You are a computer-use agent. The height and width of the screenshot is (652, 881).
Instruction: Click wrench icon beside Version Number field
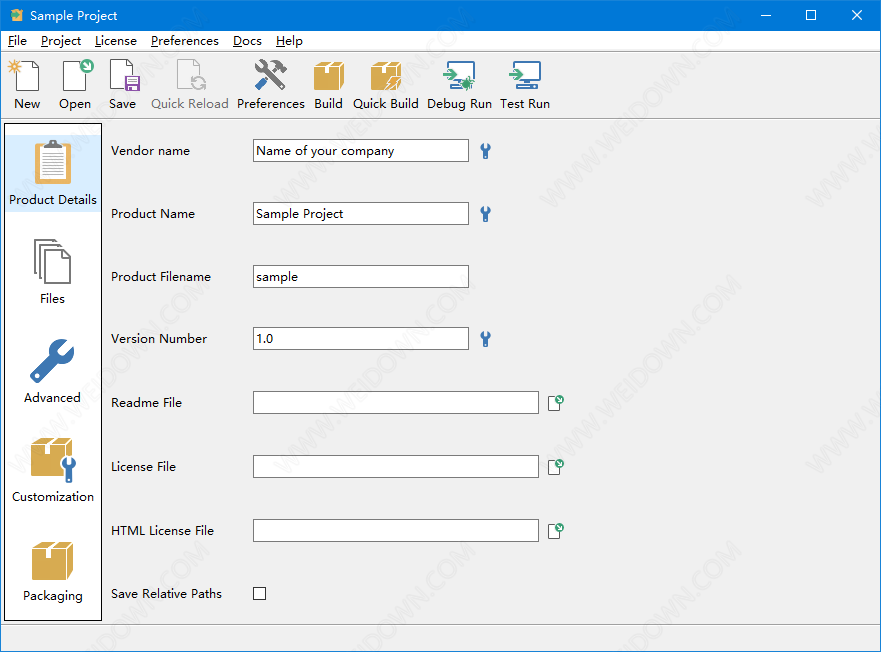(485, 339)
